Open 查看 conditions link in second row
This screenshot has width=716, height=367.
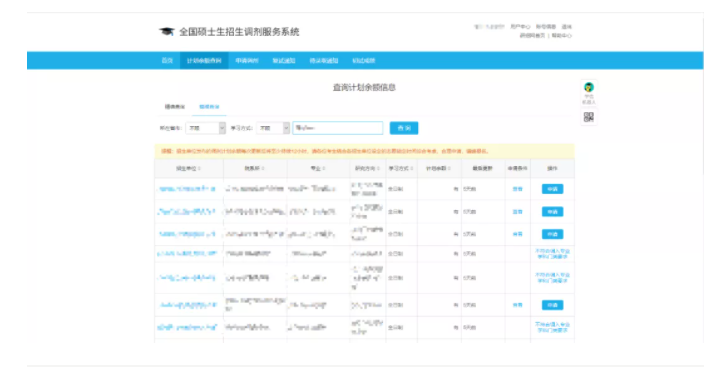pos(517,212)
